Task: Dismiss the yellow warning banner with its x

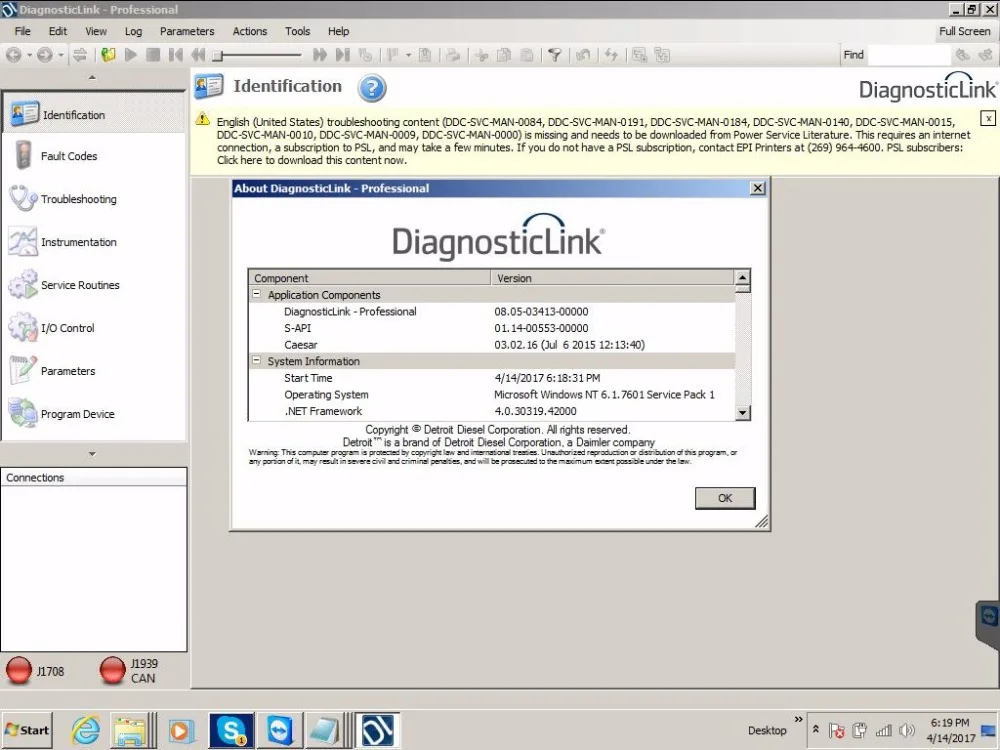Action: coord(987,118)
